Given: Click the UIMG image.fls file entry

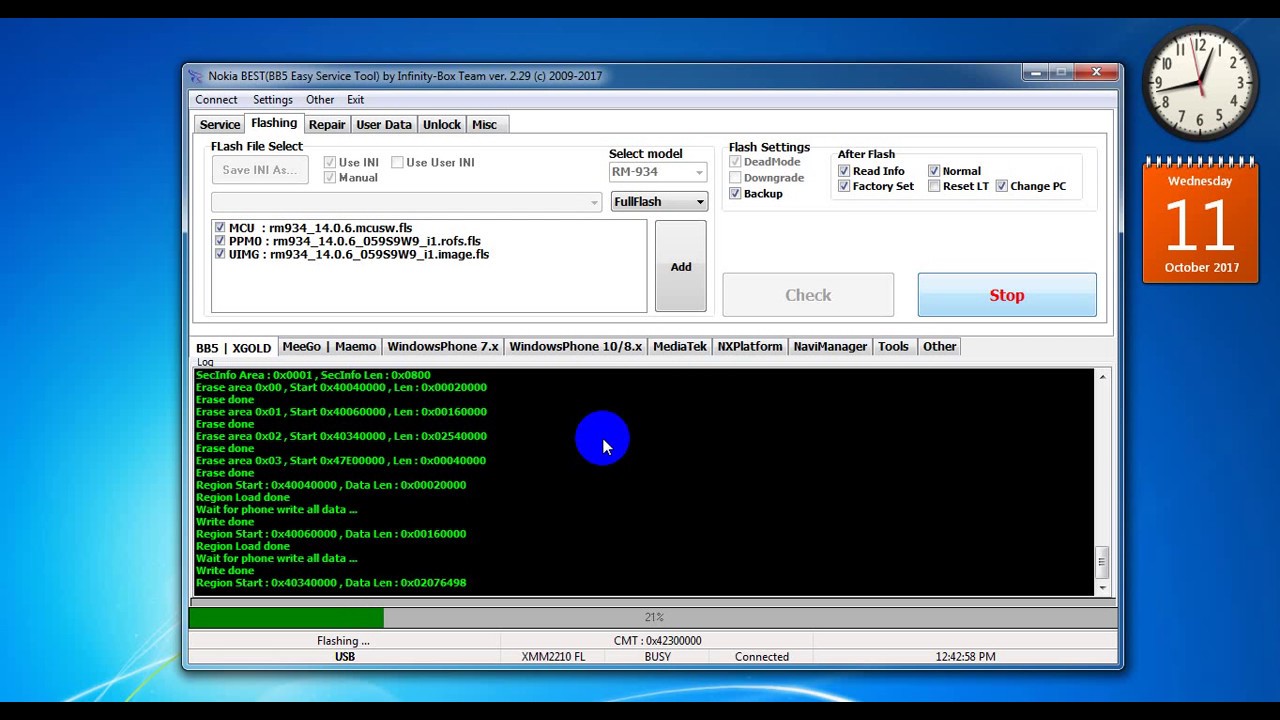Looking at the screenshot, I should pyautogui.click(x=358, y=254).
